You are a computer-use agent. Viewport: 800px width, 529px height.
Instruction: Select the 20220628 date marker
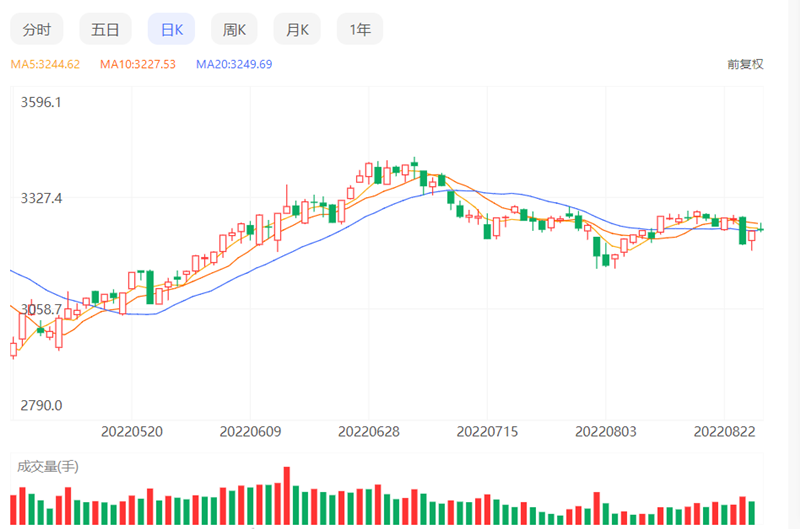pyautogui.click(x=369, y=432)
